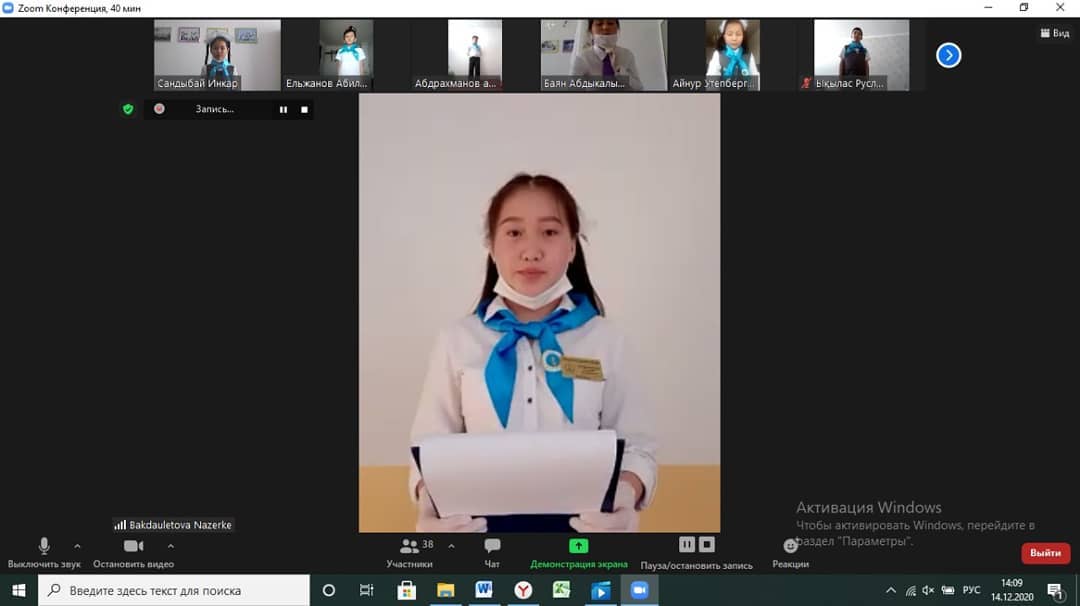The image size is (1080, 606).
Task: Open the green map app on taskbar
Action: point(561,590)
